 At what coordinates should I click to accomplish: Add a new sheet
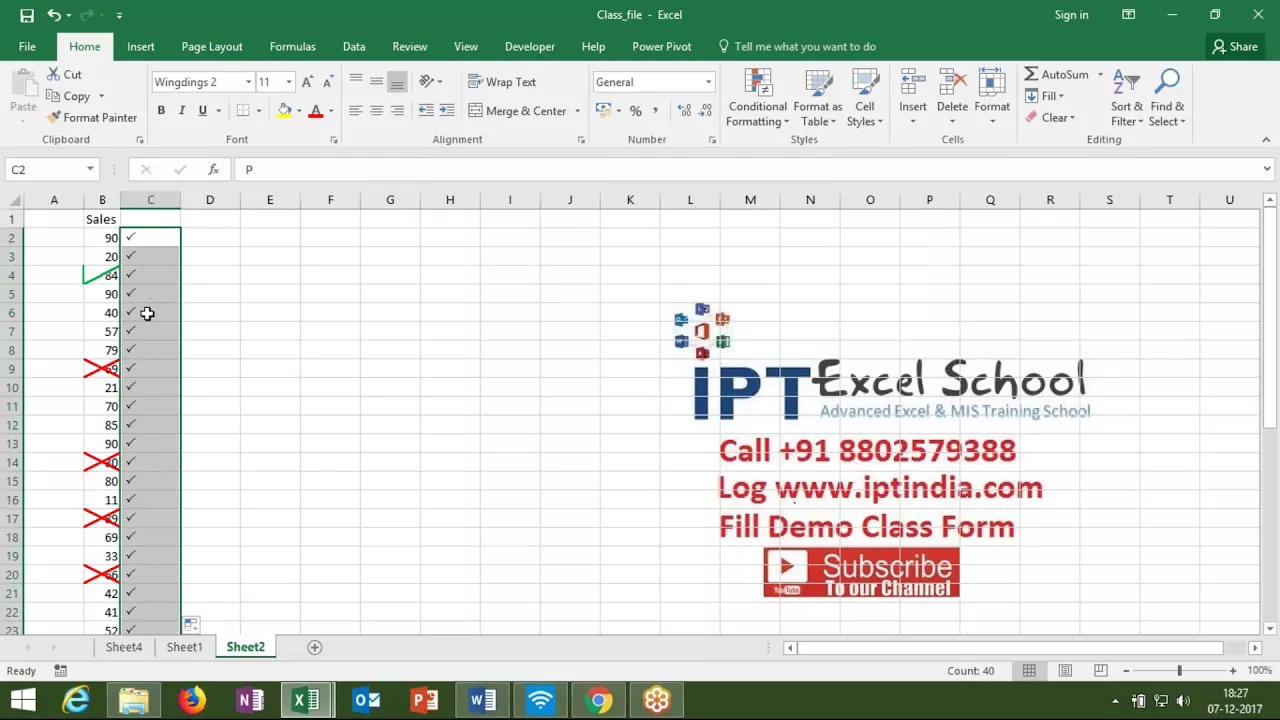[x=314, y=647]
